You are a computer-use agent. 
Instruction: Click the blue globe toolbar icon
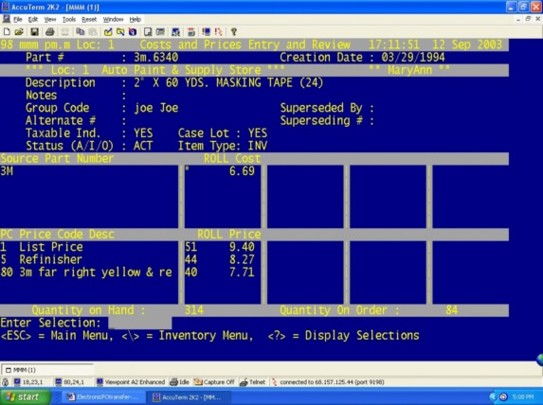133,32
